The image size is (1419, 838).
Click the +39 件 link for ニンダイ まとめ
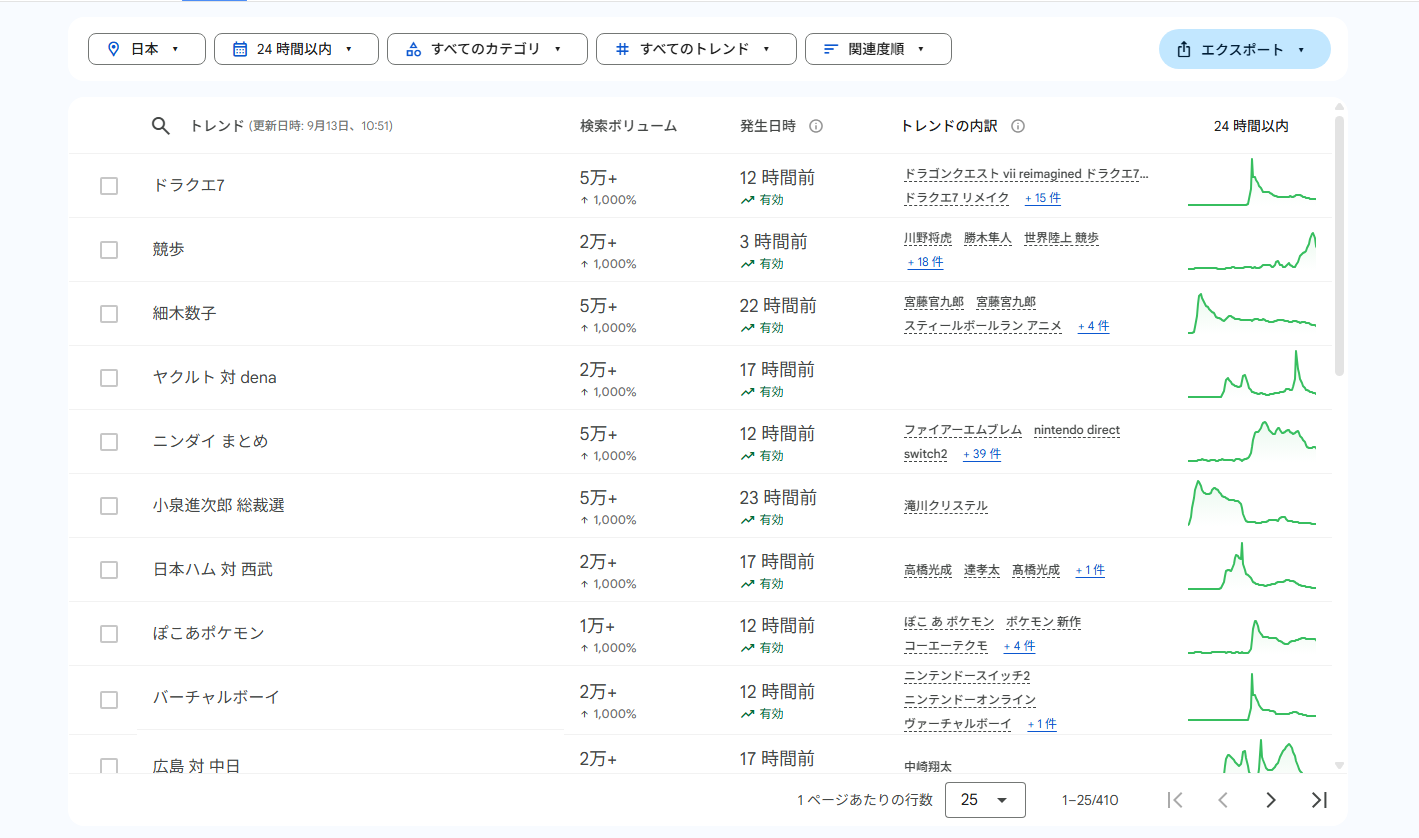pyautogui.click(x=982, y=454)
